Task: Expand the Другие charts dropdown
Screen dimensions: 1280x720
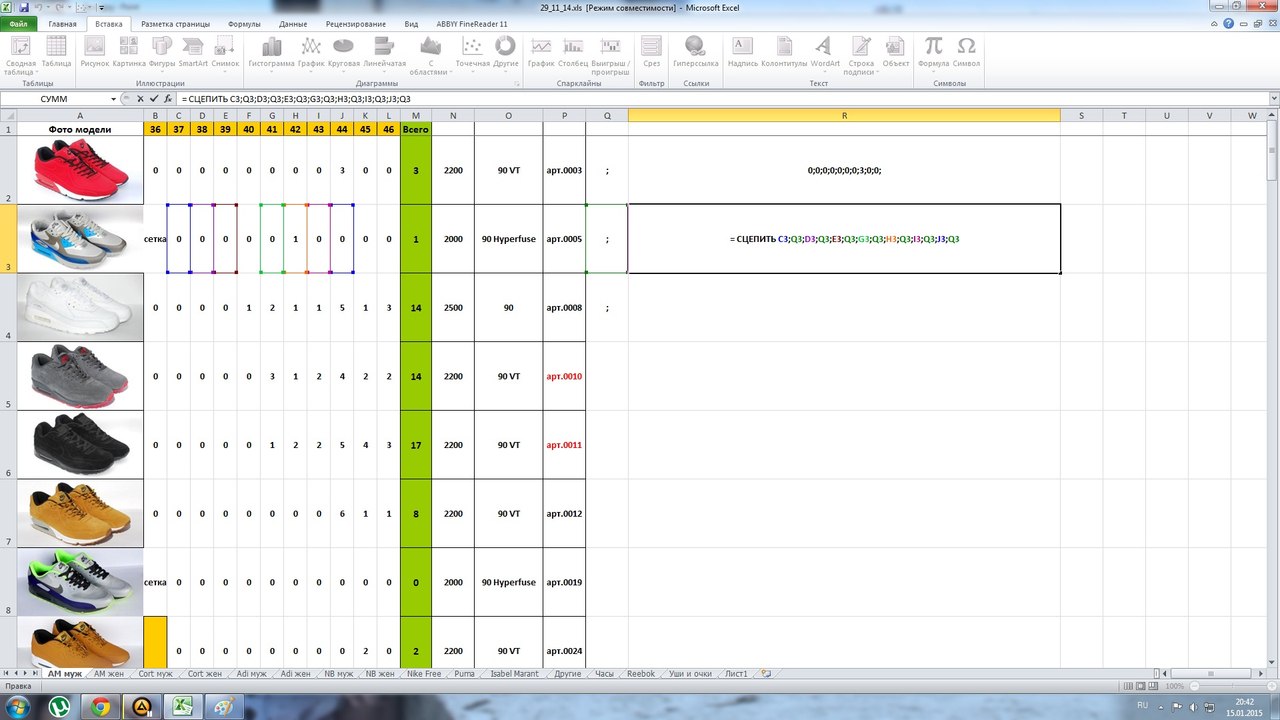Action: pos(506,52)
